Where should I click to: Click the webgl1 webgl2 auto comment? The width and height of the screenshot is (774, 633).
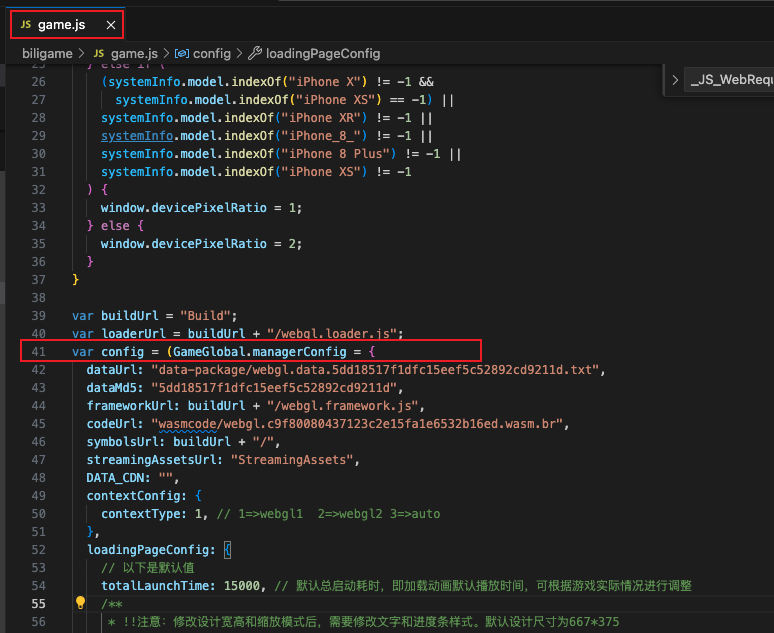[x=328, y=514]
